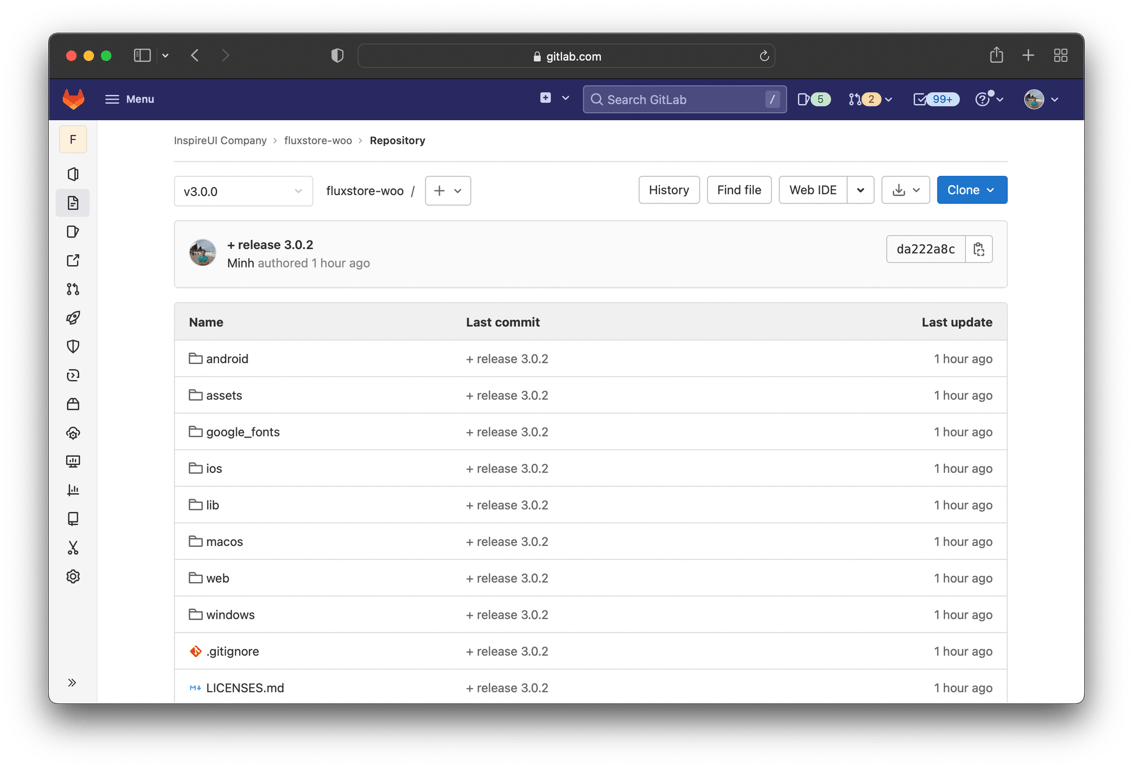Open the assets folder
Screen dimensions: 1133x768
tap(224, 396)
